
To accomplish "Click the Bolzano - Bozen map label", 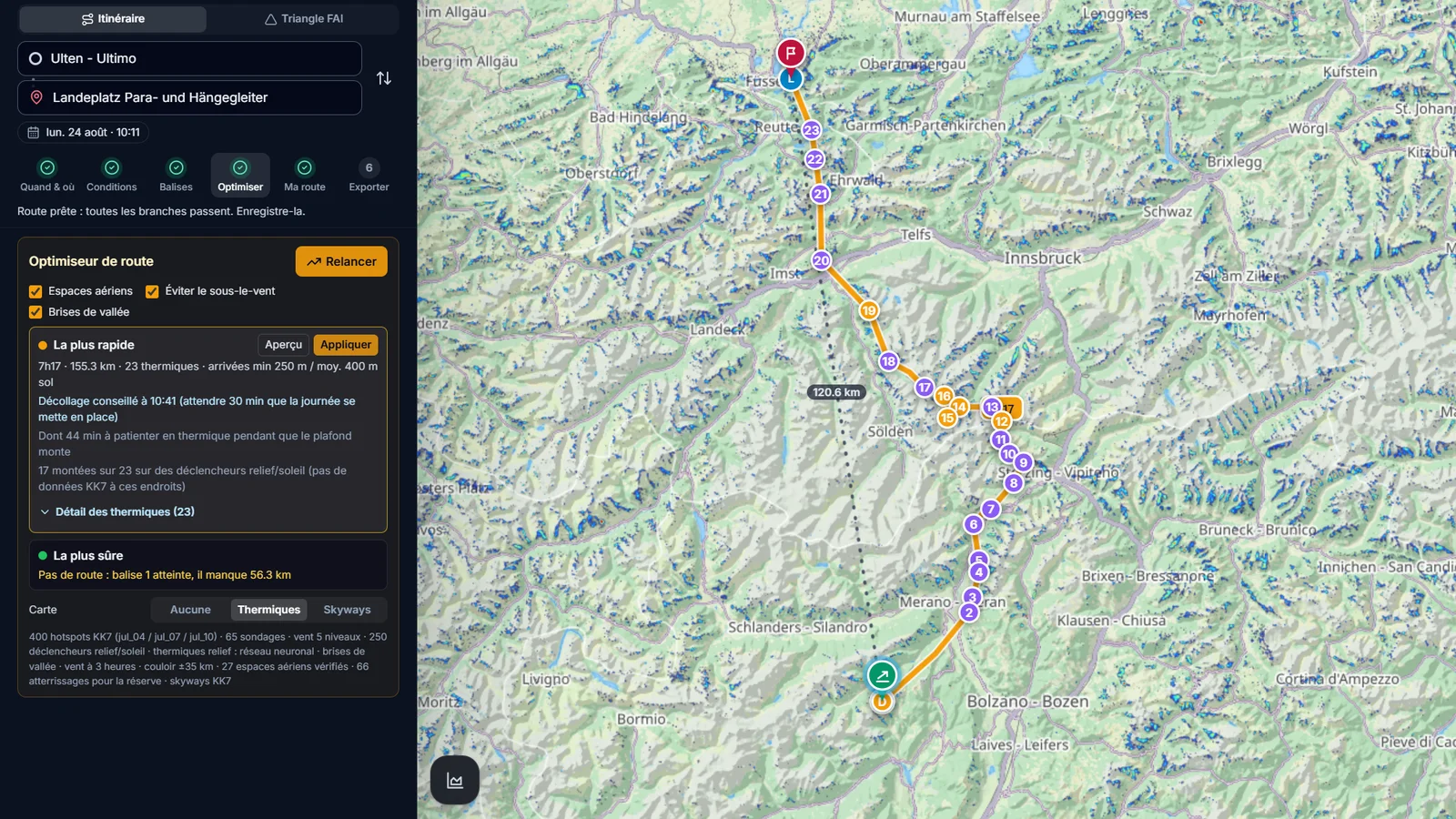I will 1027,702.
